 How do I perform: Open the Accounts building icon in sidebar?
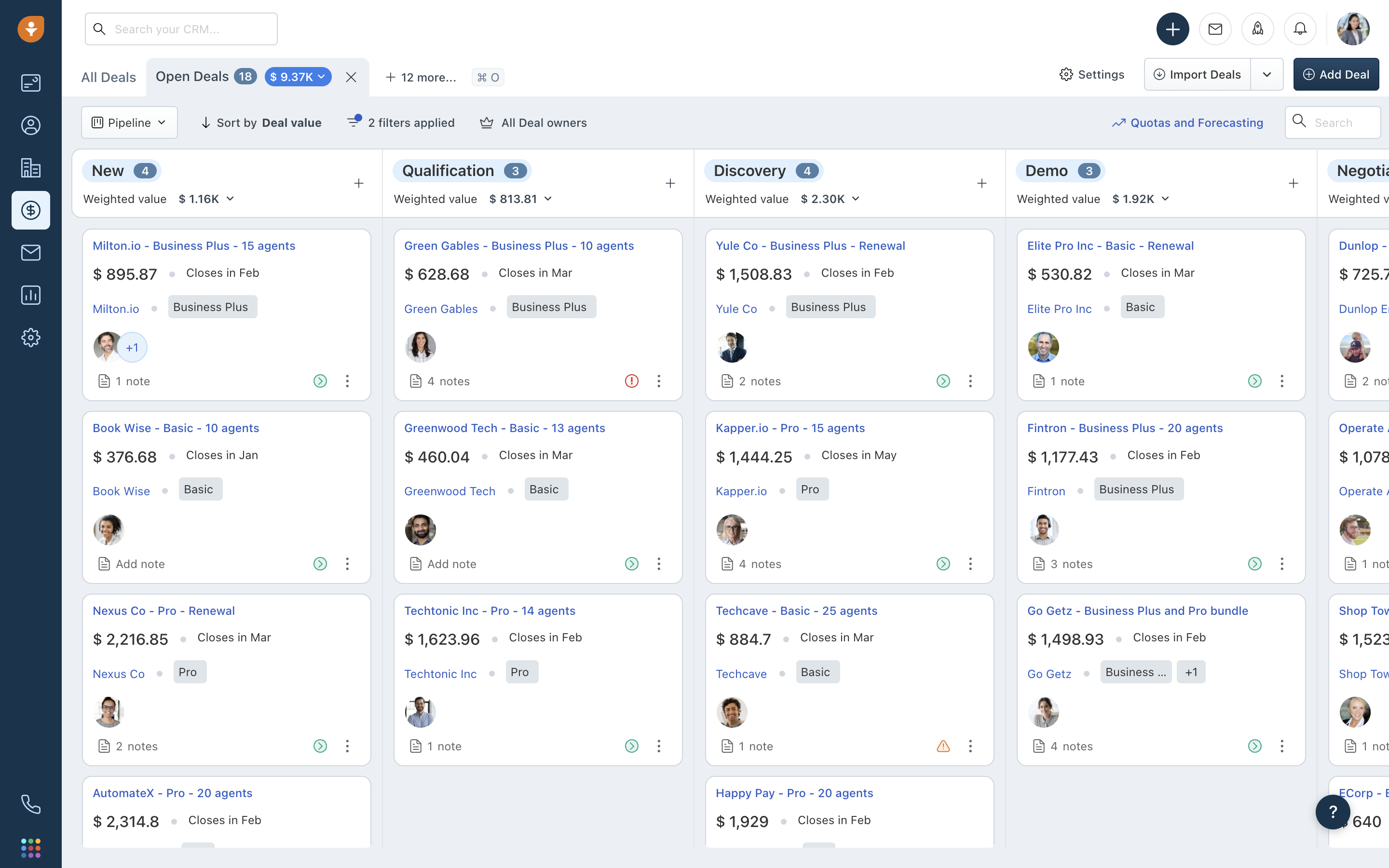tap(30, 168)
